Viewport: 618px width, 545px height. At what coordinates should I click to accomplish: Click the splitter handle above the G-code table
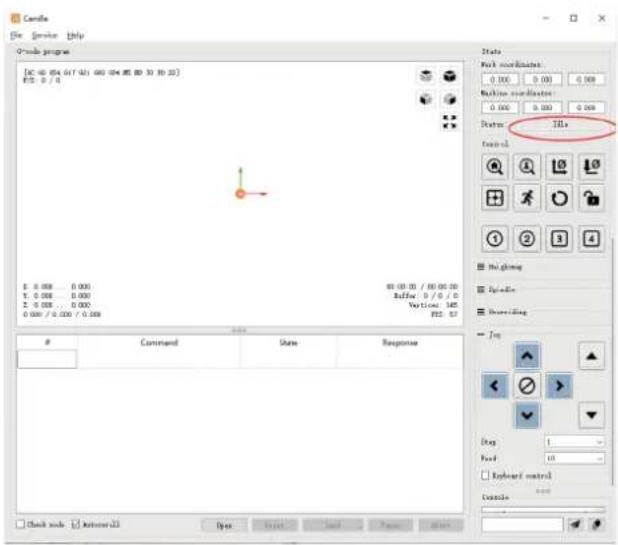click(x=239, y=330)
